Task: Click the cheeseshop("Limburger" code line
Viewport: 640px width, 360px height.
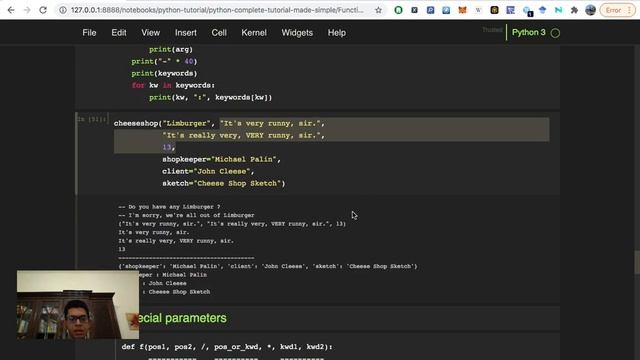Action: [219, 123]
